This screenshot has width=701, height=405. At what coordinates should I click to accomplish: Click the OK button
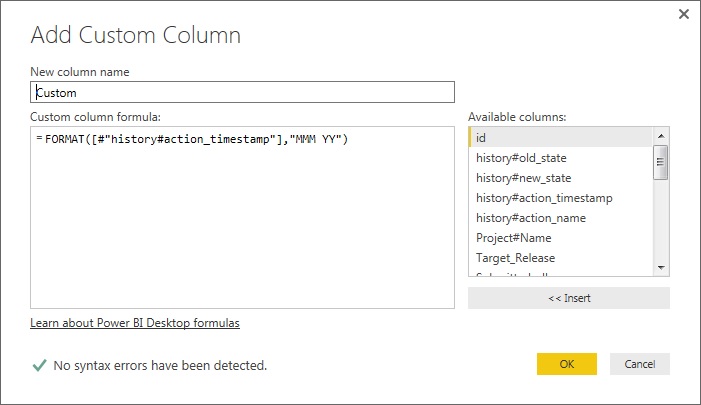pyautogui.click(x=567, y=364)
